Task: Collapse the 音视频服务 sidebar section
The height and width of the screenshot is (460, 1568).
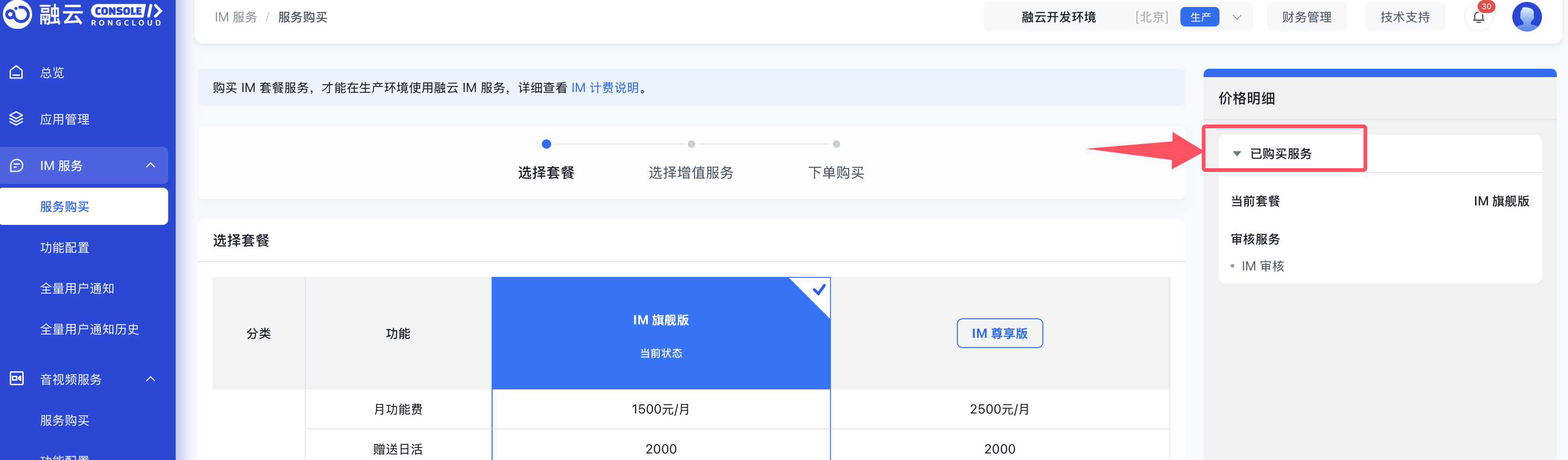Action: (x=151, y=379)
